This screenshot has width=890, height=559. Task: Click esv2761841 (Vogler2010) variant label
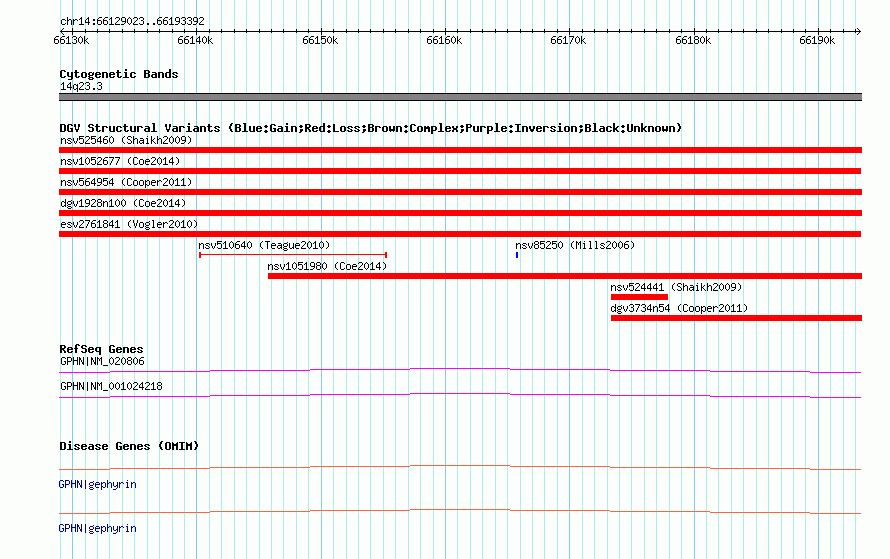(x=129, y=224)
